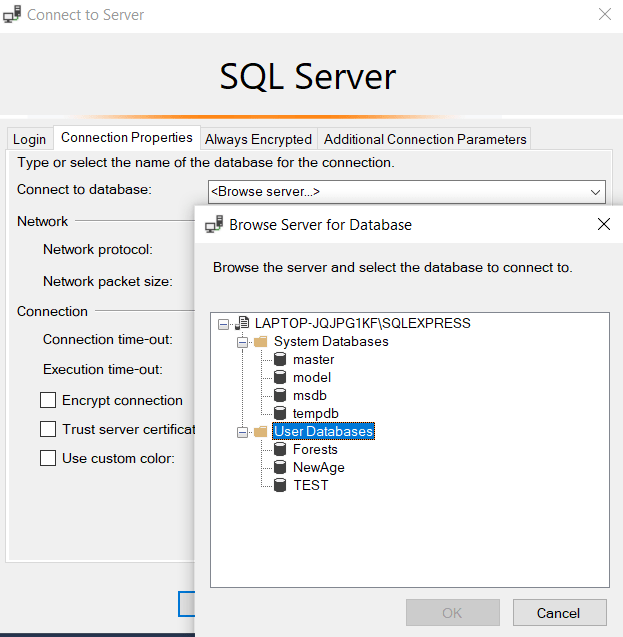Click the Forests database cylinder icon

click(x=280, y=450)
